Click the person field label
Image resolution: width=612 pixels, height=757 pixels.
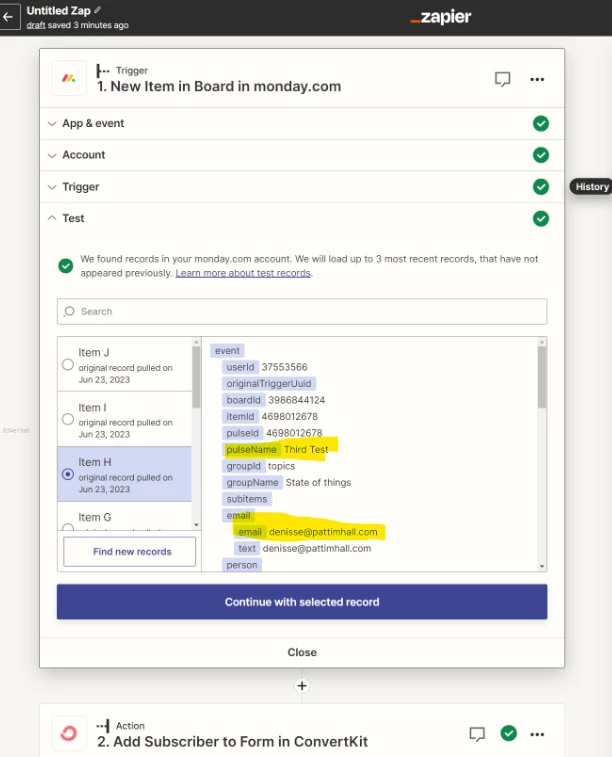coord(242,565)
